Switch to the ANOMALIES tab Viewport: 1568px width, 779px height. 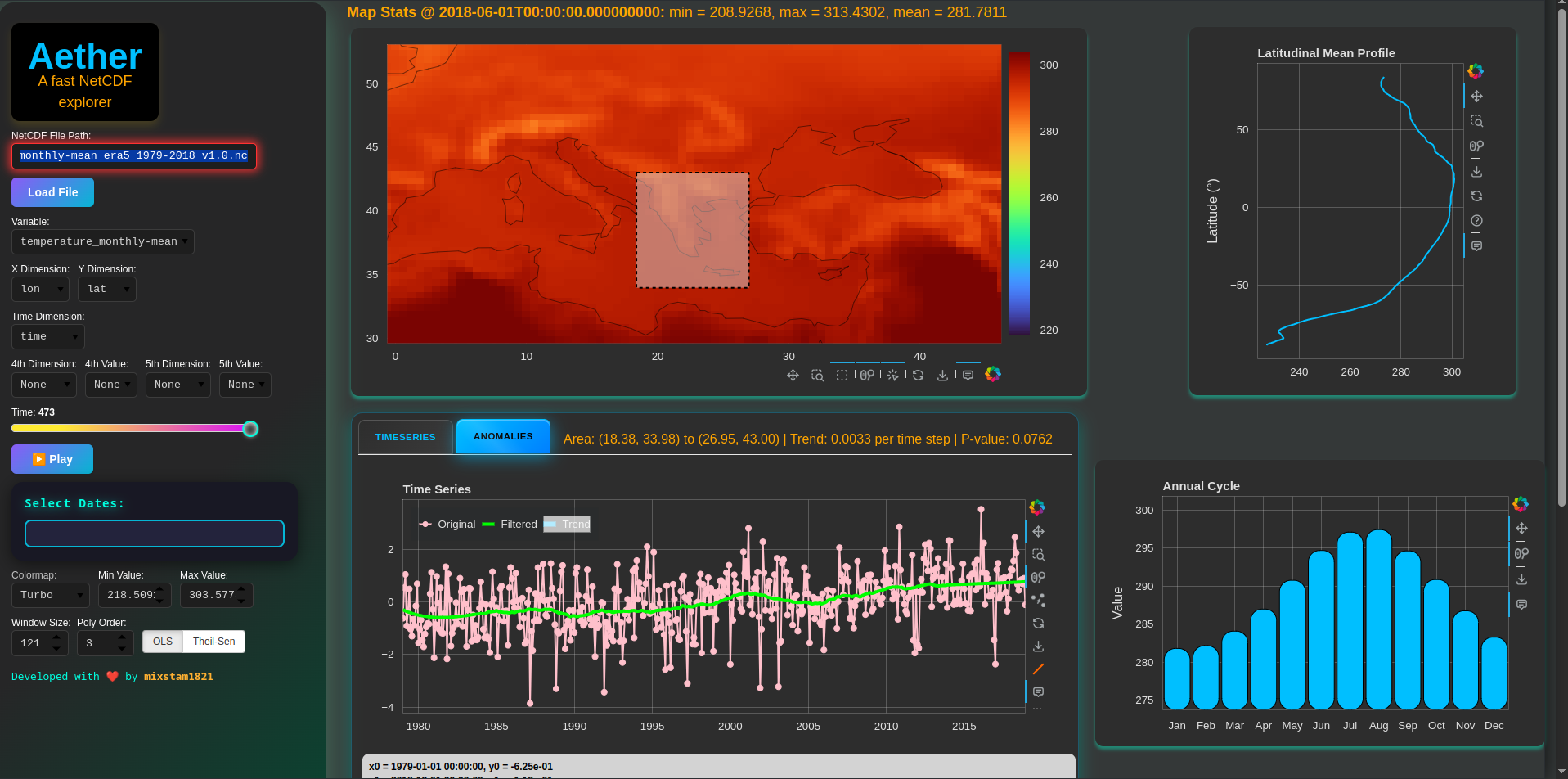[503, 436]
